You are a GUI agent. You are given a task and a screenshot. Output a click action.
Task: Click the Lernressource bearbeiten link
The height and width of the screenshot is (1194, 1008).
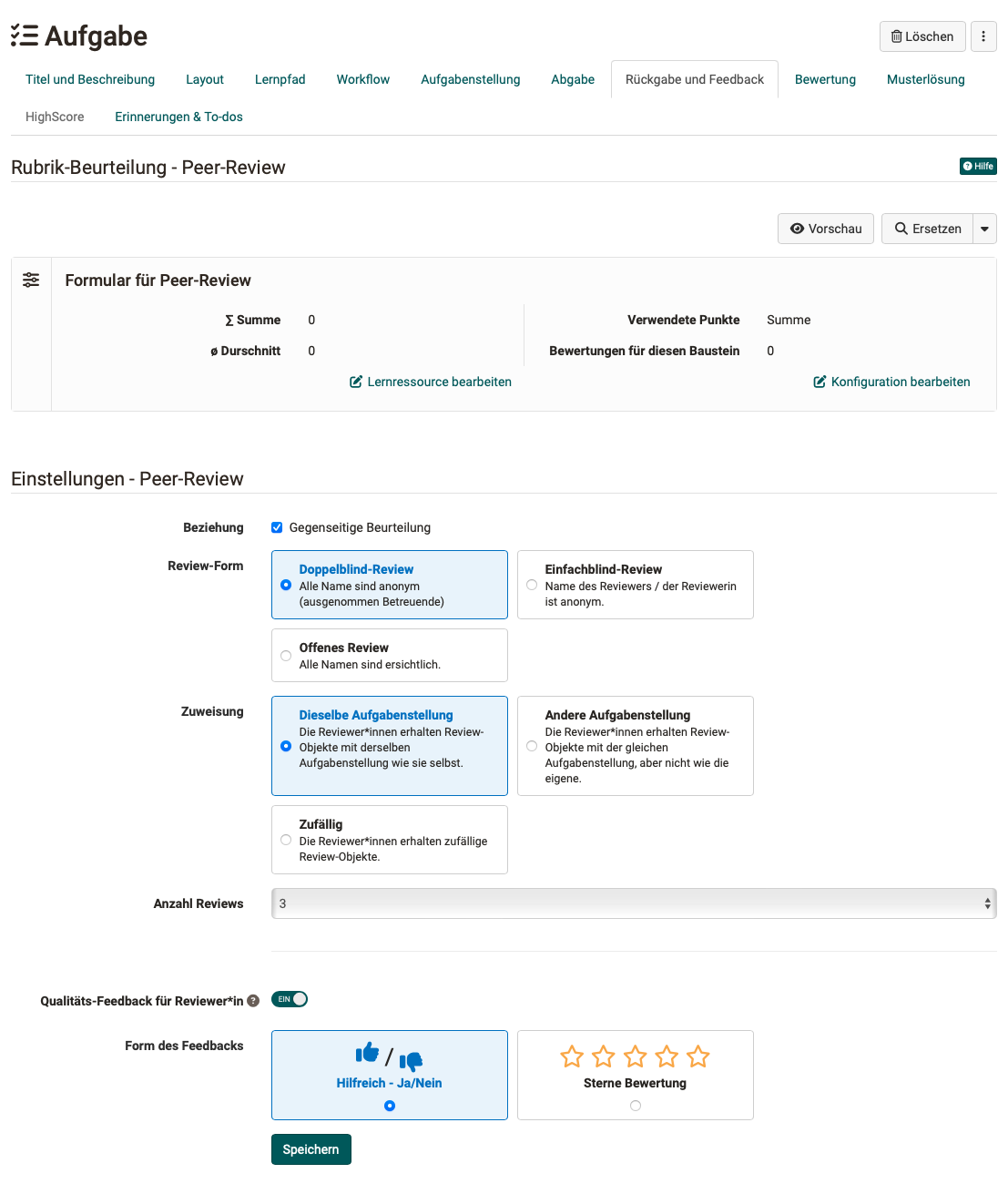pos(431,382)
